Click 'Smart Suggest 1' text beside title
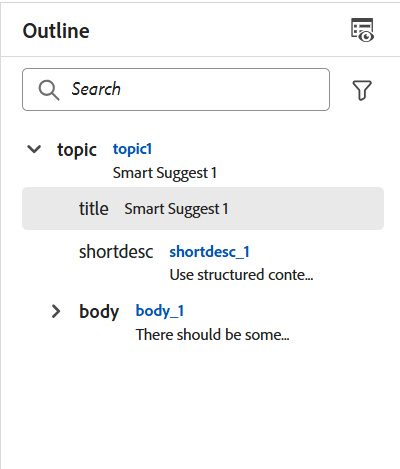400x469 pixels. point(176,209)
